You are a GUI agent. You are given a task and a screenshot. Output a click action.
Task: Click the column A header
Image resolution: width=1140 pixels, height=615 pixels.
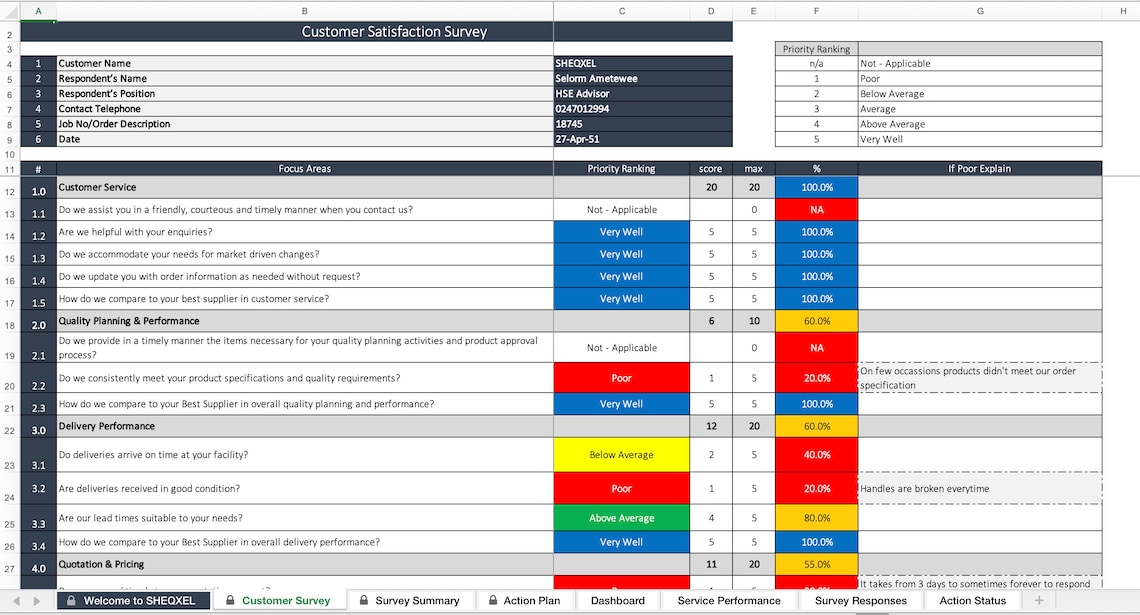(x=38, y=11)
